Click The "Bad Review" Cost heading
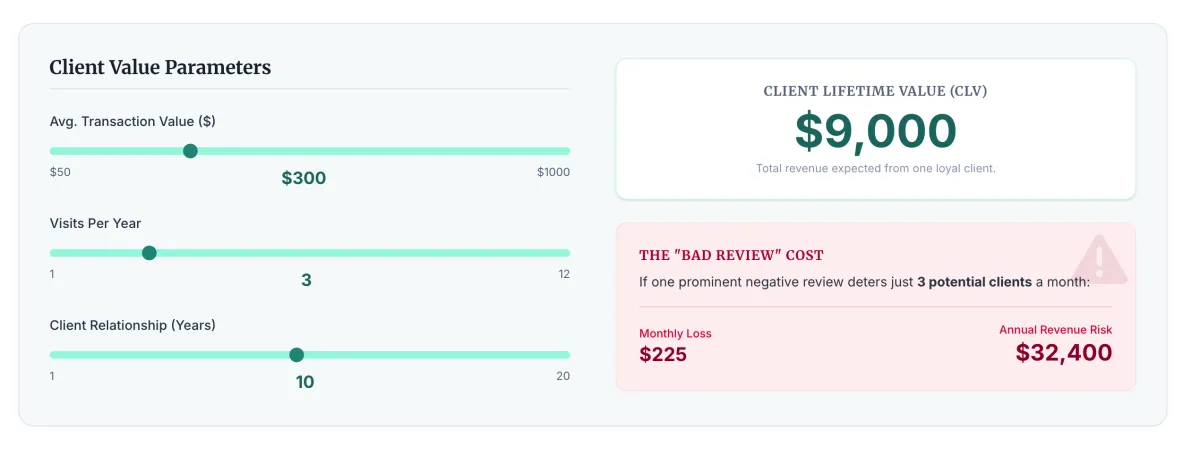1200x454 pixels. 731,255
